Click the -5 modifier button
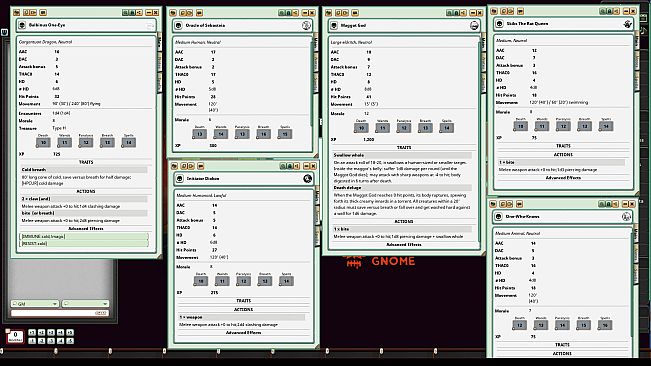Screen dimensions: 651x366 tap(70, 341)
